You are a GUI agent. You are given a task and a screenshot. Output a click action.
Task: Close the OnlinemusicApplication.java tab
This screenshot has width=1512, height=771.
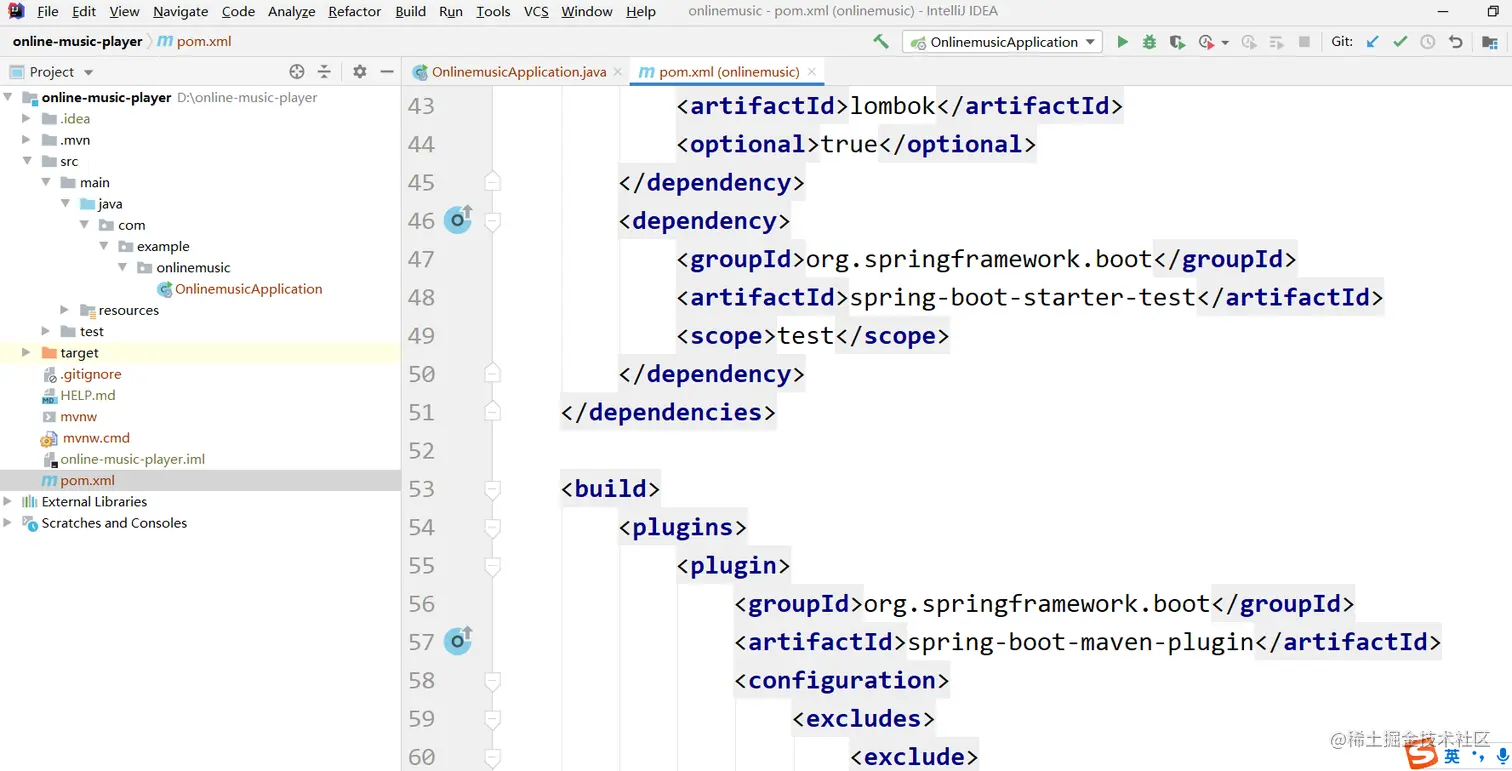point(617,72)
